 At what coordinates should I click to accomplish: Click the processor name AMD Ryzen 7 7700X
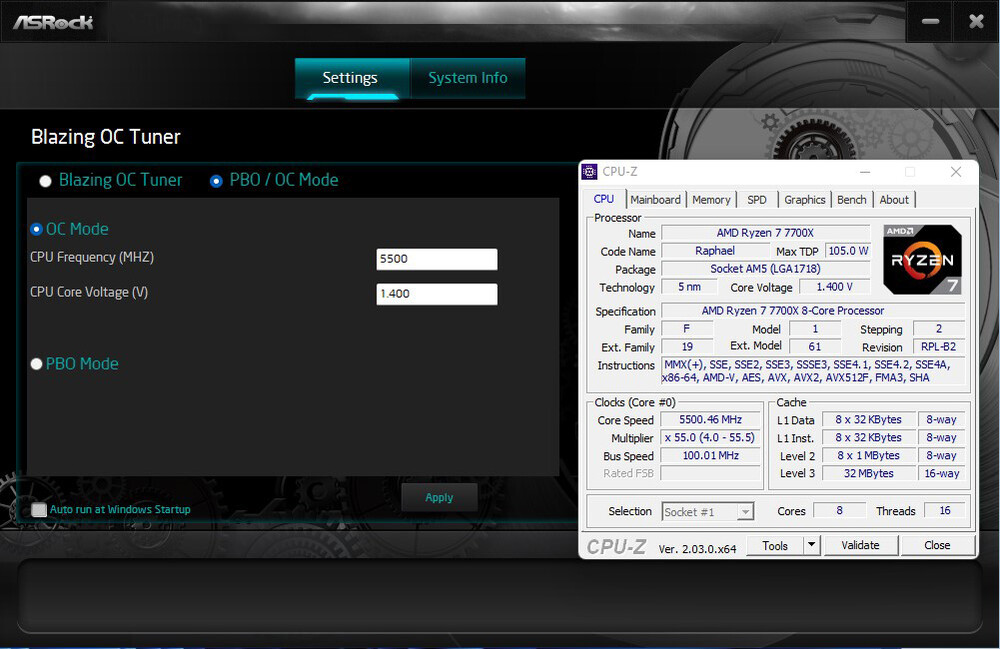tap(765, 233)
